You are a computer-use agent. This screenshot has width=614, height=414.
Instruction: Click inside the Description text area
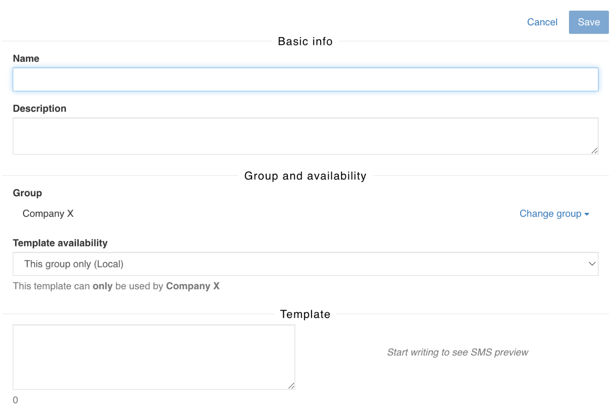point(305,136)
